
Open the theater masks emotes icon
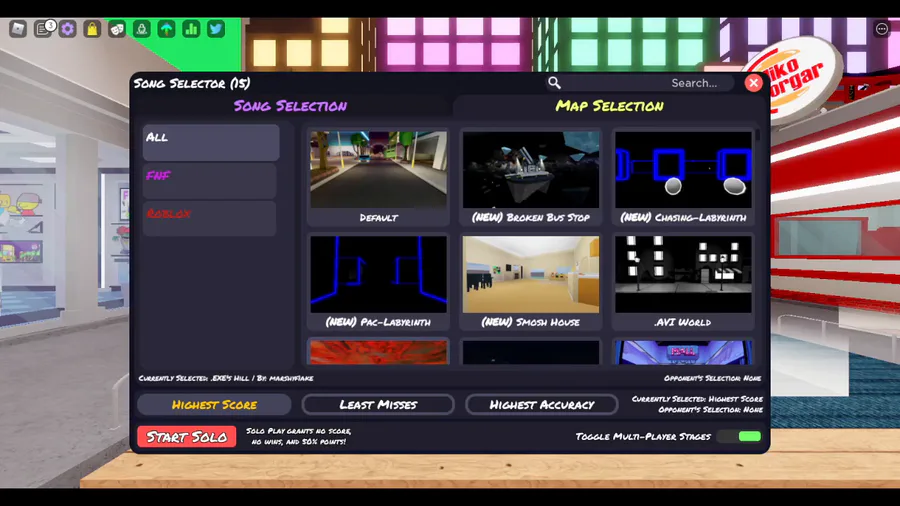click(x=117, y=29)
